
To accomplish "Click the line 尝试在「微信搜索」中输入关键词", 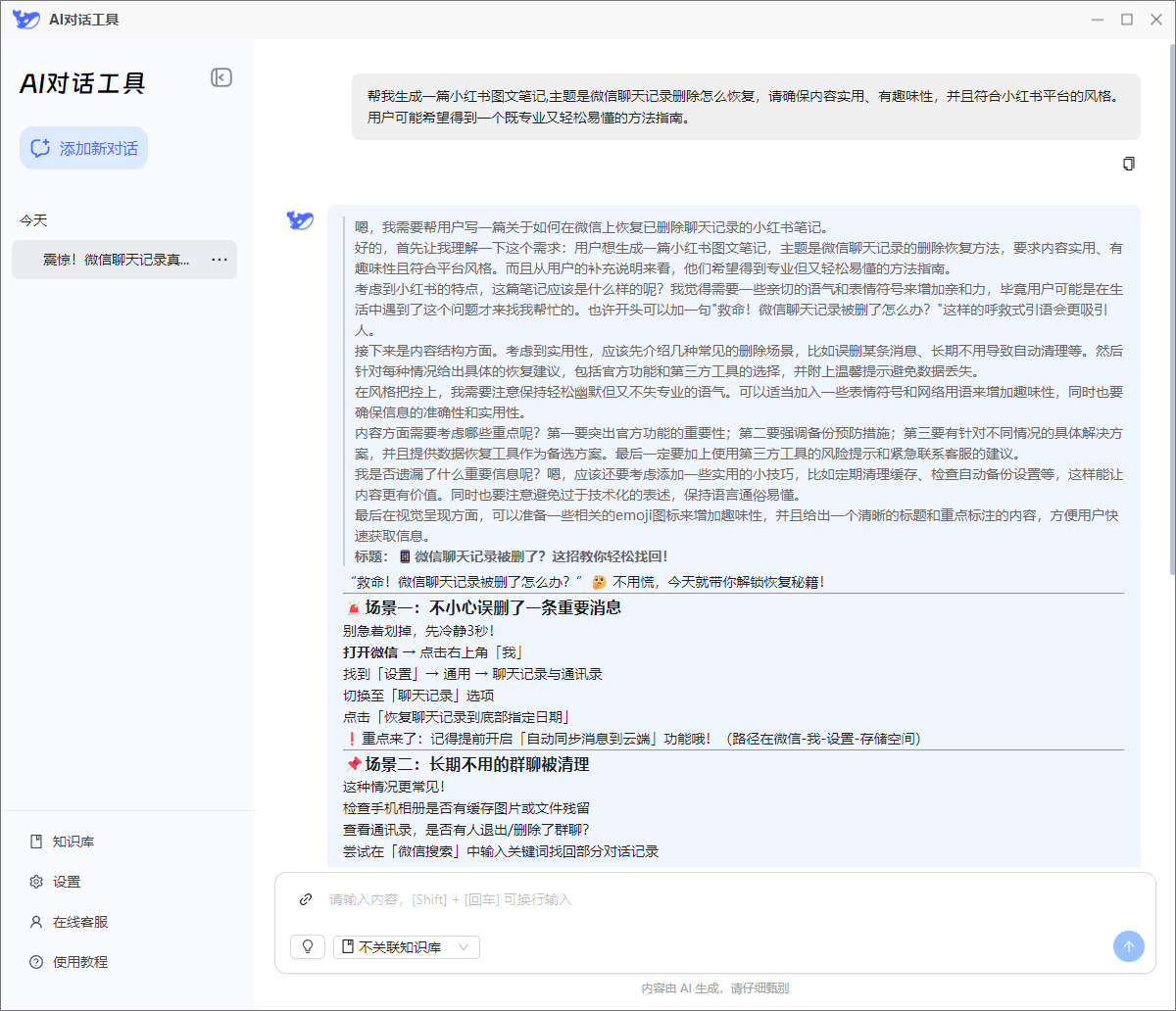I will tap(501, 851).
